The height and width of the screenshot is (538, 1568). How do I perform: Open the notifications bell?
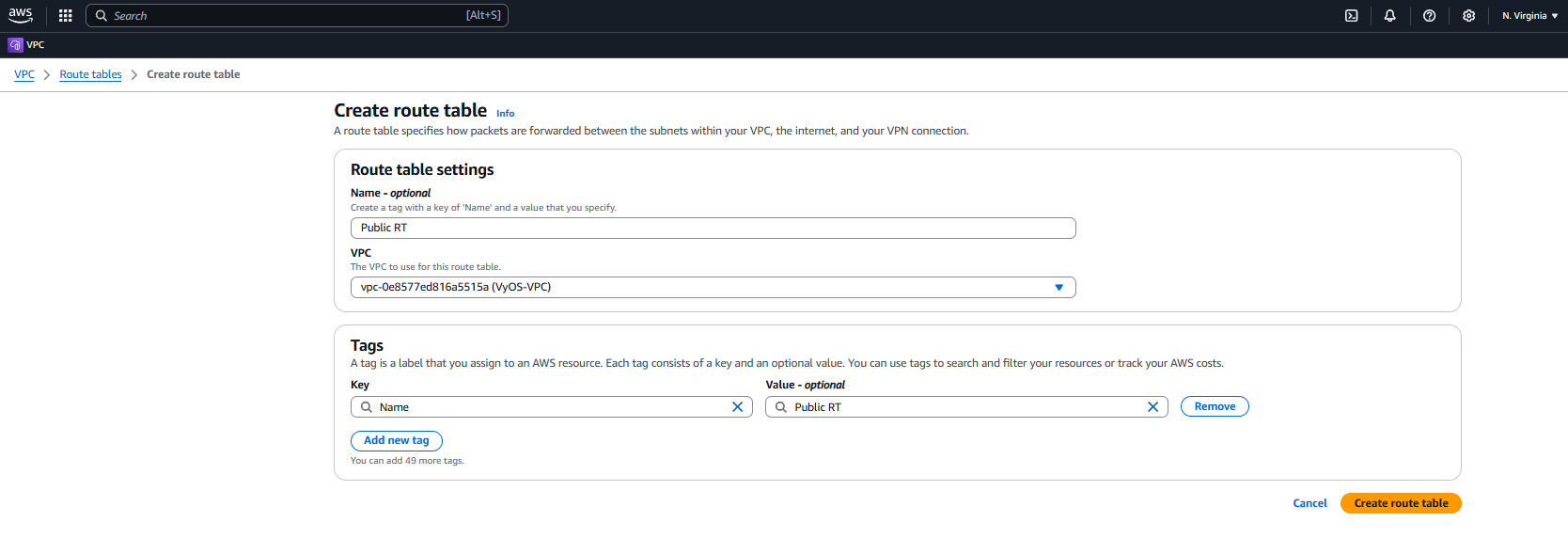(x=1389, y=16)
